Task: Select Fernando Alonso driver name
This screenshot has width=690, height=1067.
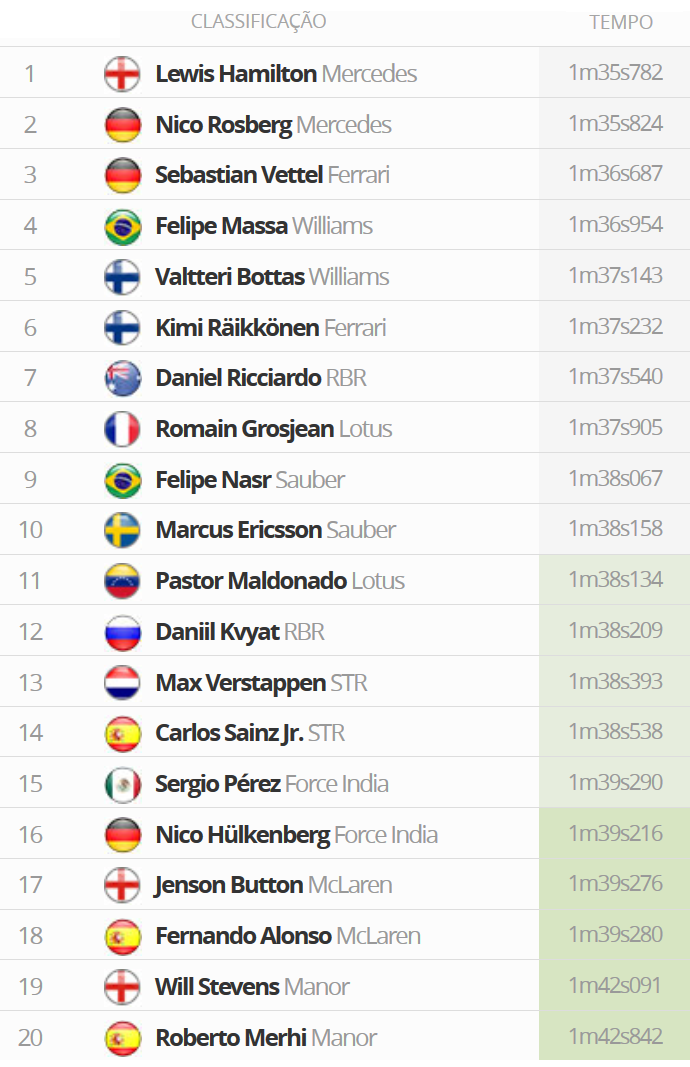Action: 244,936
